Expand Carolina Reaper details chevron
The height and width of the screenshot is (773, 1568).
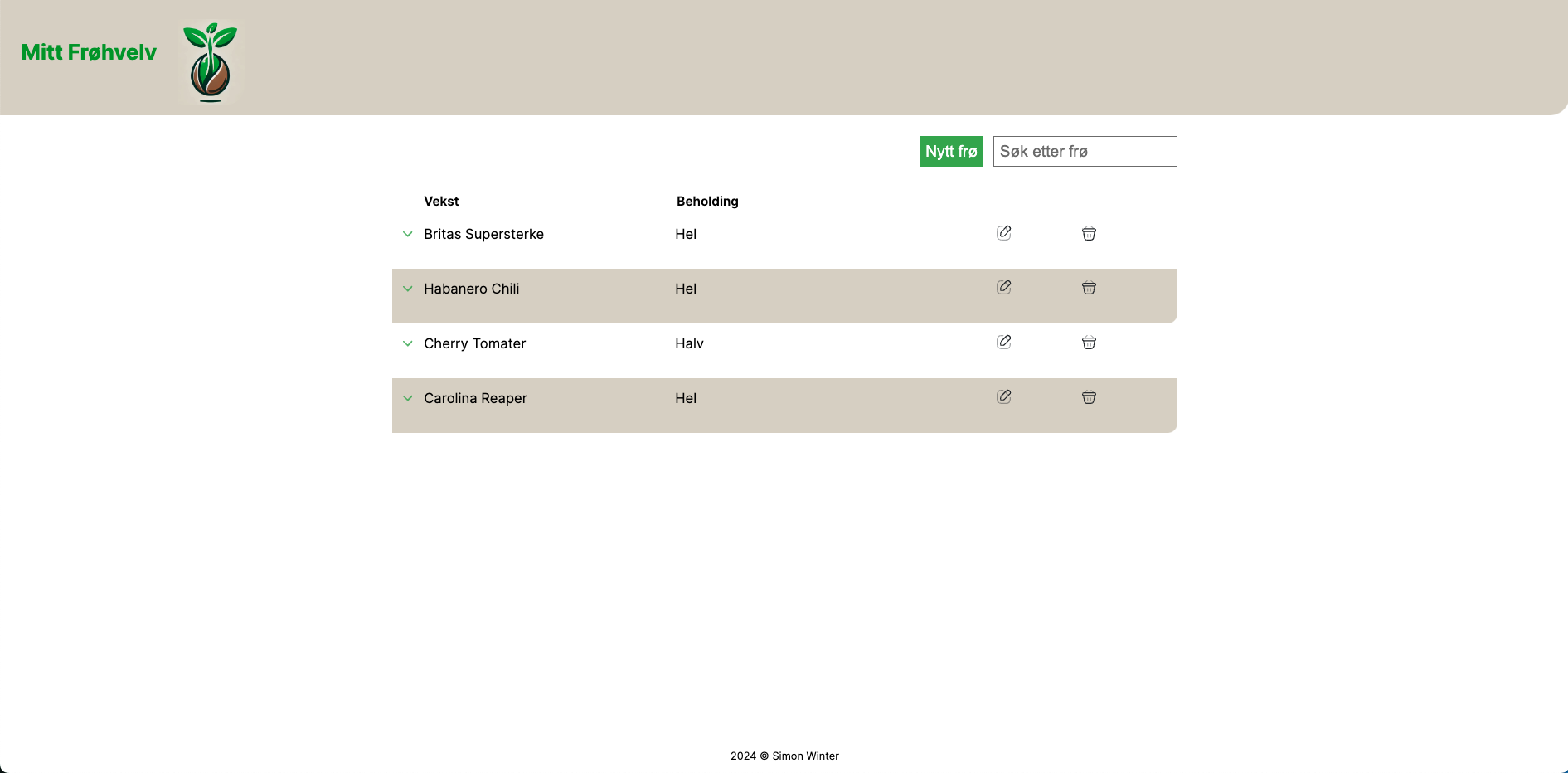[408, 399]
